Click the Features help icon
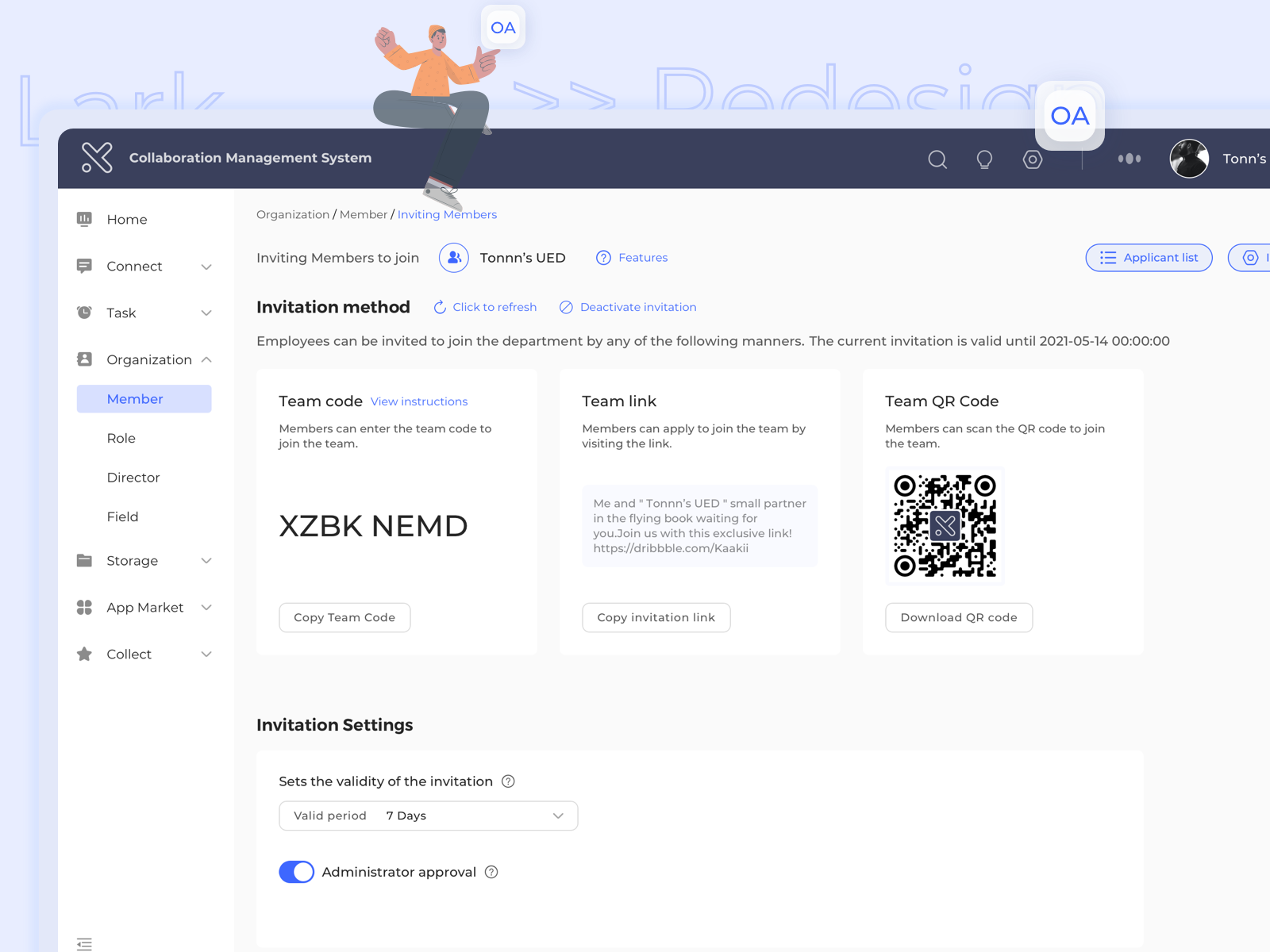 (x=604, y=258)
